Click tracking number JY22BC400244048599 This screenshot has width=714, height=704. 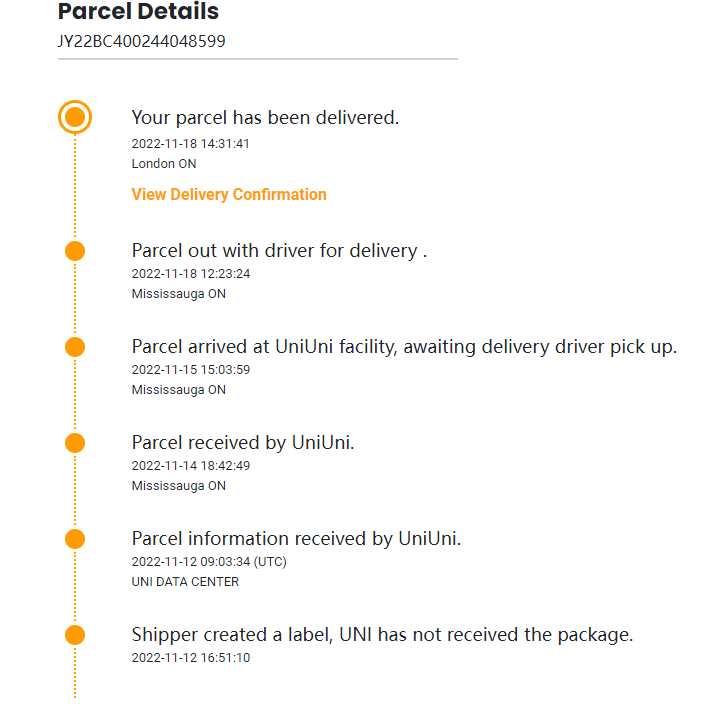(141, 42)
